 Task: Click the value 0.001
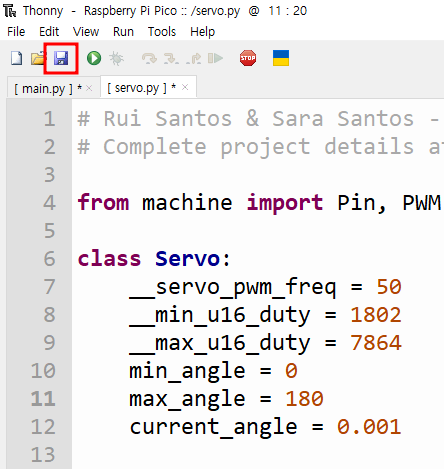coord(369,427)
